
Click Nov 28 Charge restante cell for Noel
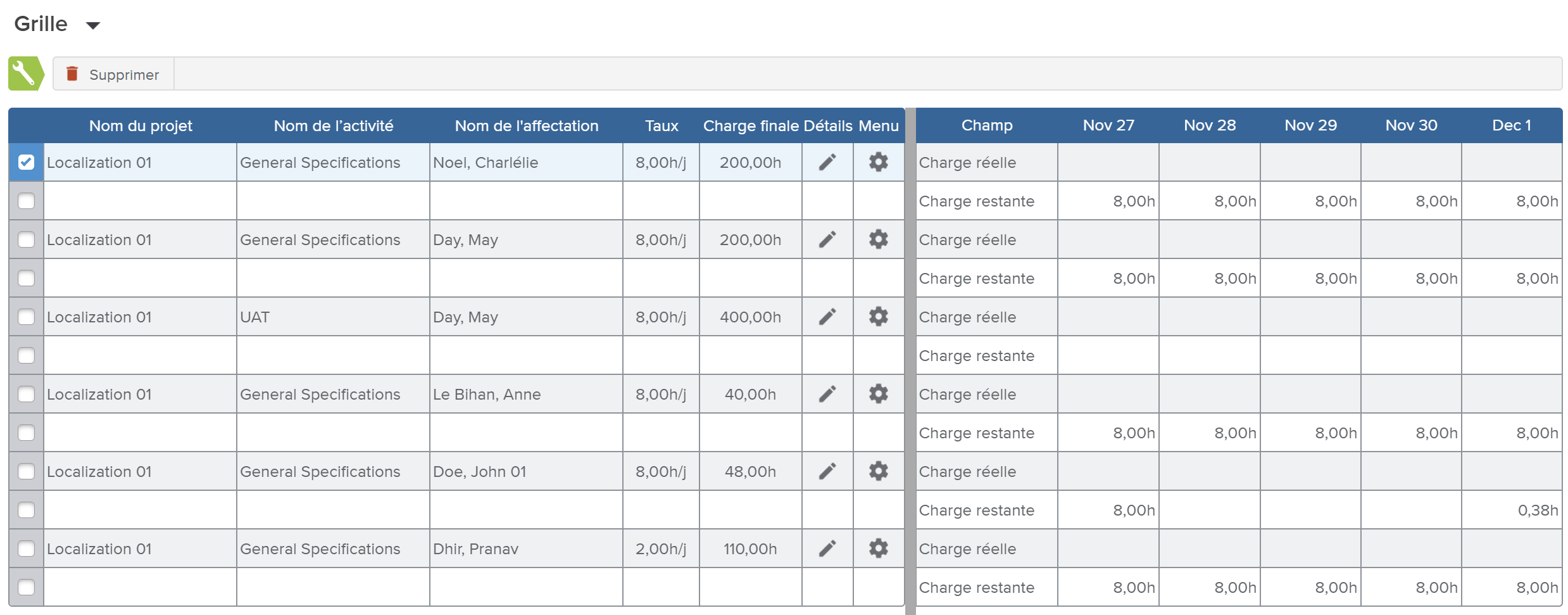(1209, 201)
